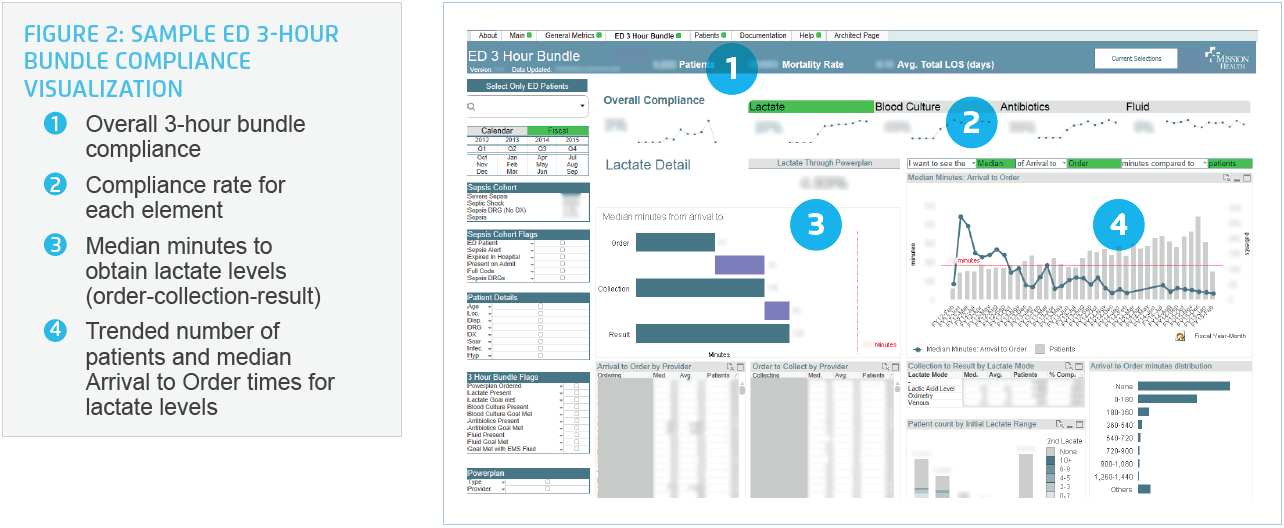Maximize the Median Minutes Arrival to Order chart
Screen dimensions: 1284x528
1246,178
